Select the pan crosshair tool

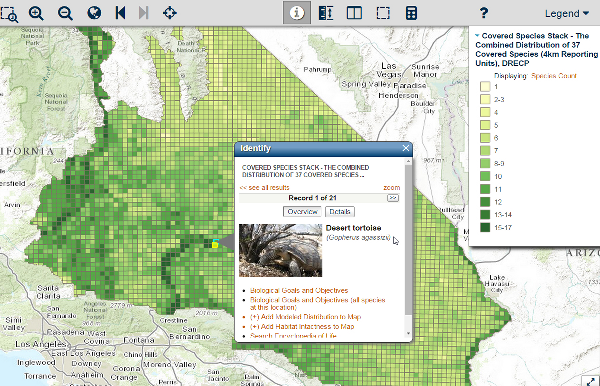(x=170, y=13)
